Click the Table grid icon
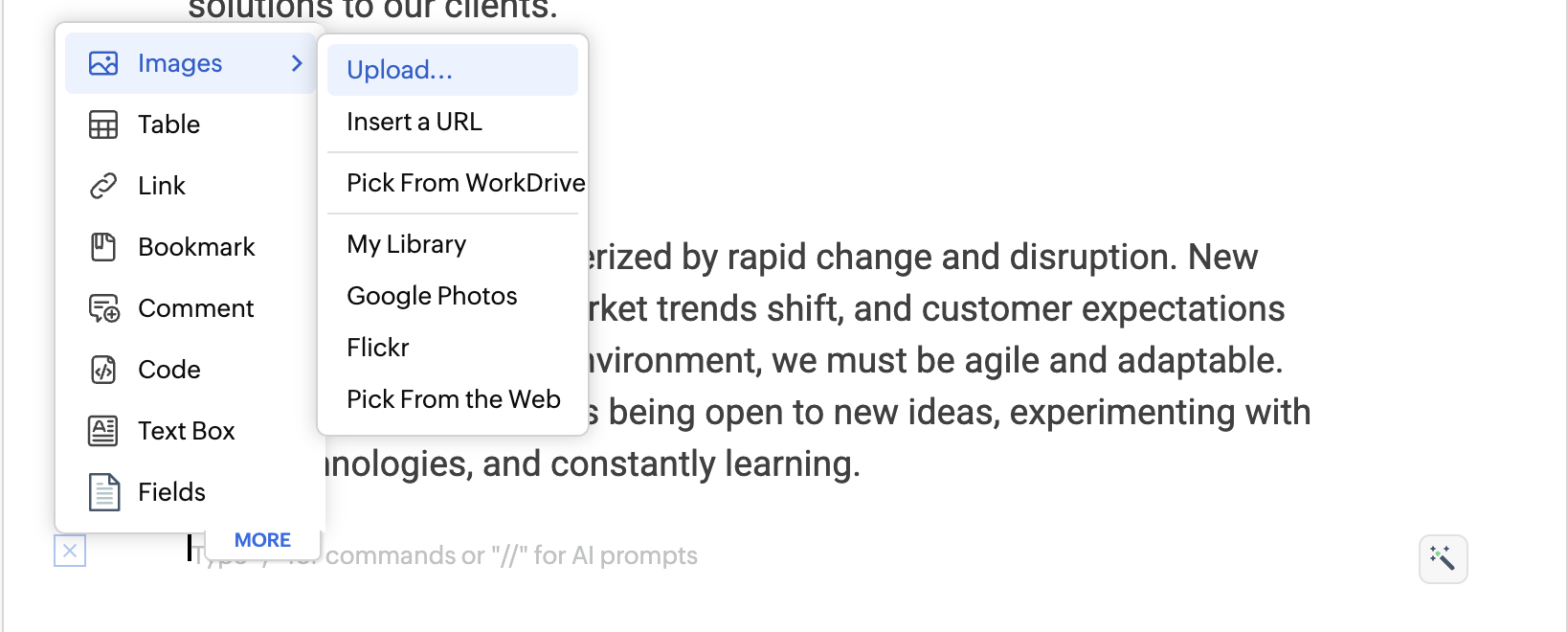This screenshot has width=1568, height=632. (103, 124)
